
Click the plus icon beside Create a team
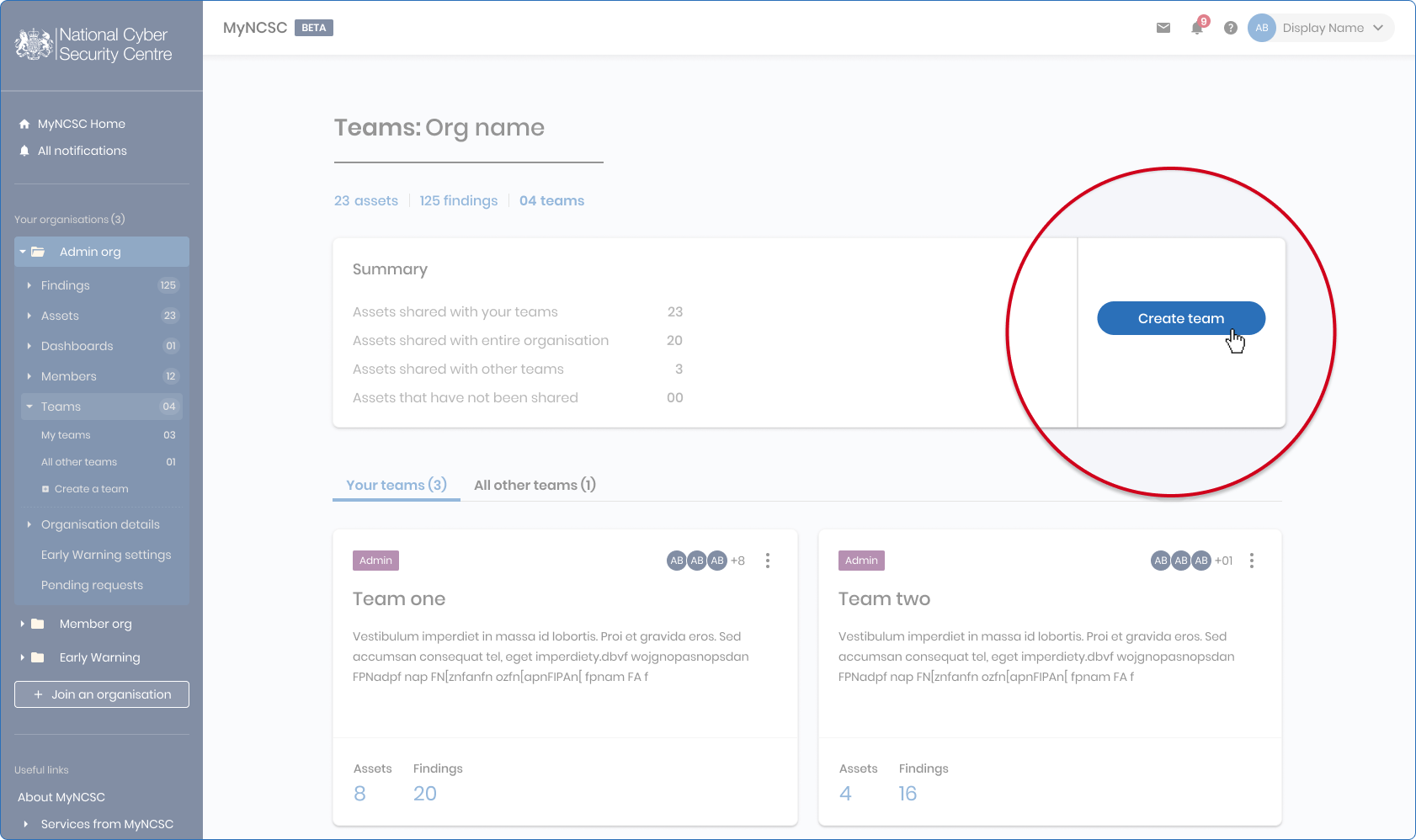[45, 489]
